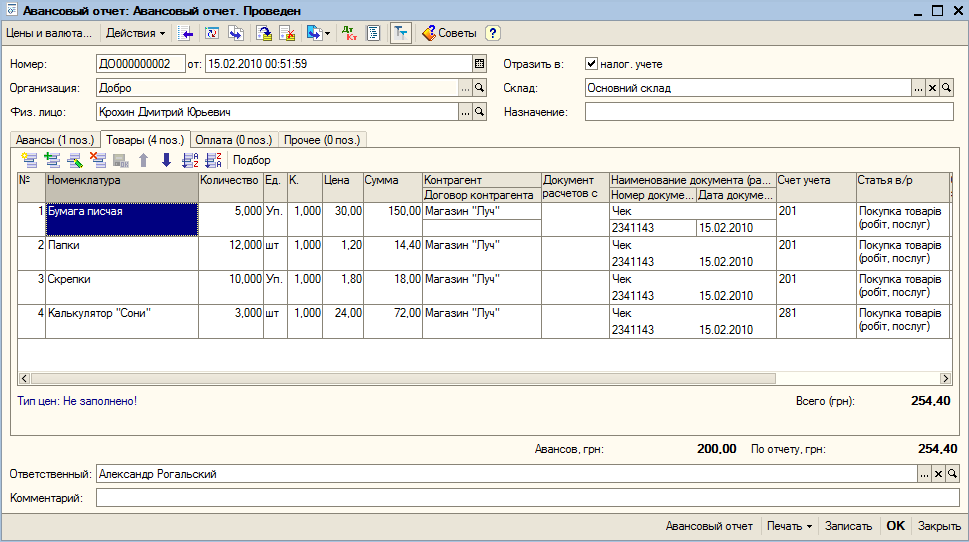Open selection ellipsis for Ответственный field
The width and height of the screenshot is (969, 542).
click(x=924, y=474)
